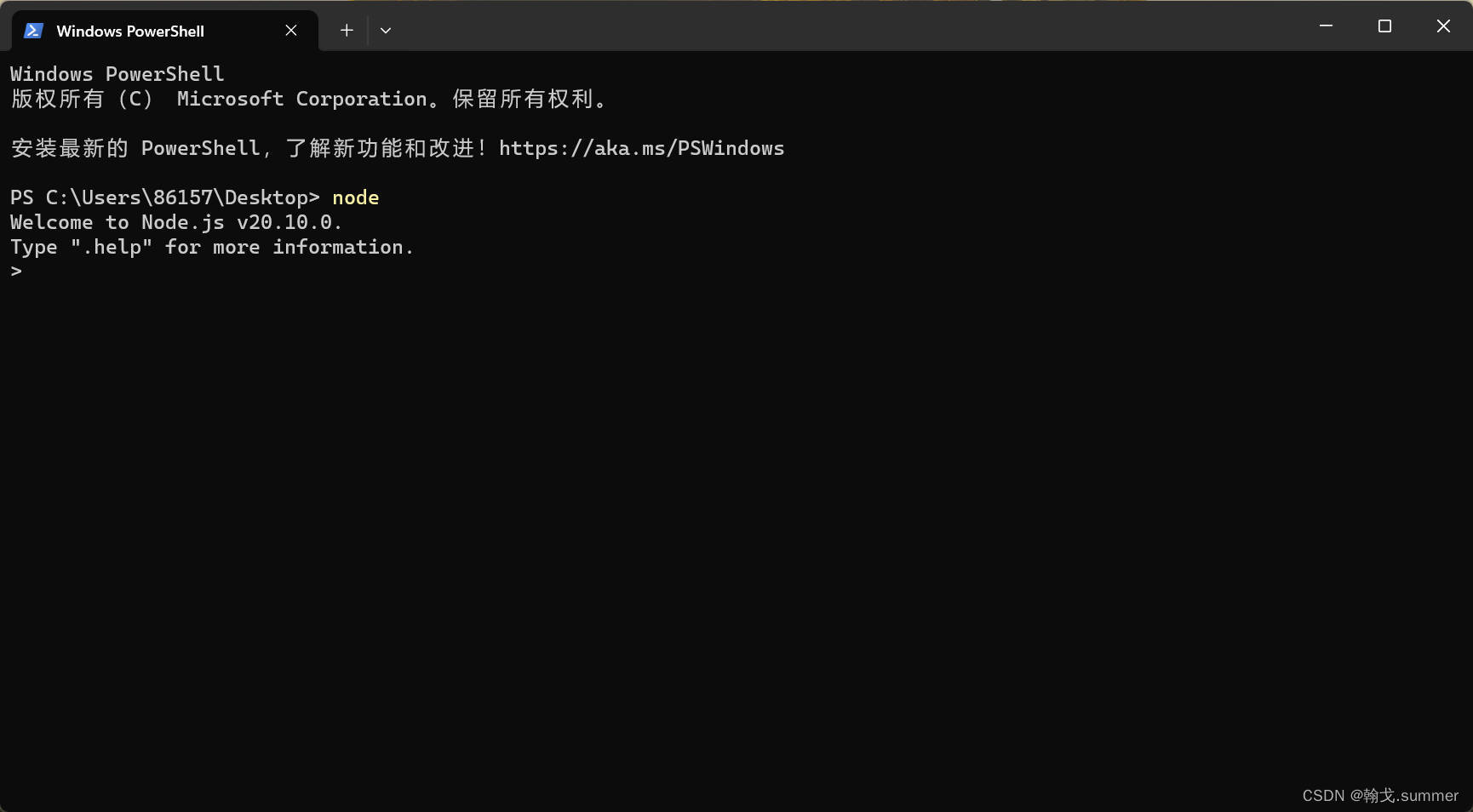Image resolution: width=1473 pixels, height=812 pixels.
Task: Close the Windows PowerShell tab
Action: pyautogui.click(x=291, y=31)
